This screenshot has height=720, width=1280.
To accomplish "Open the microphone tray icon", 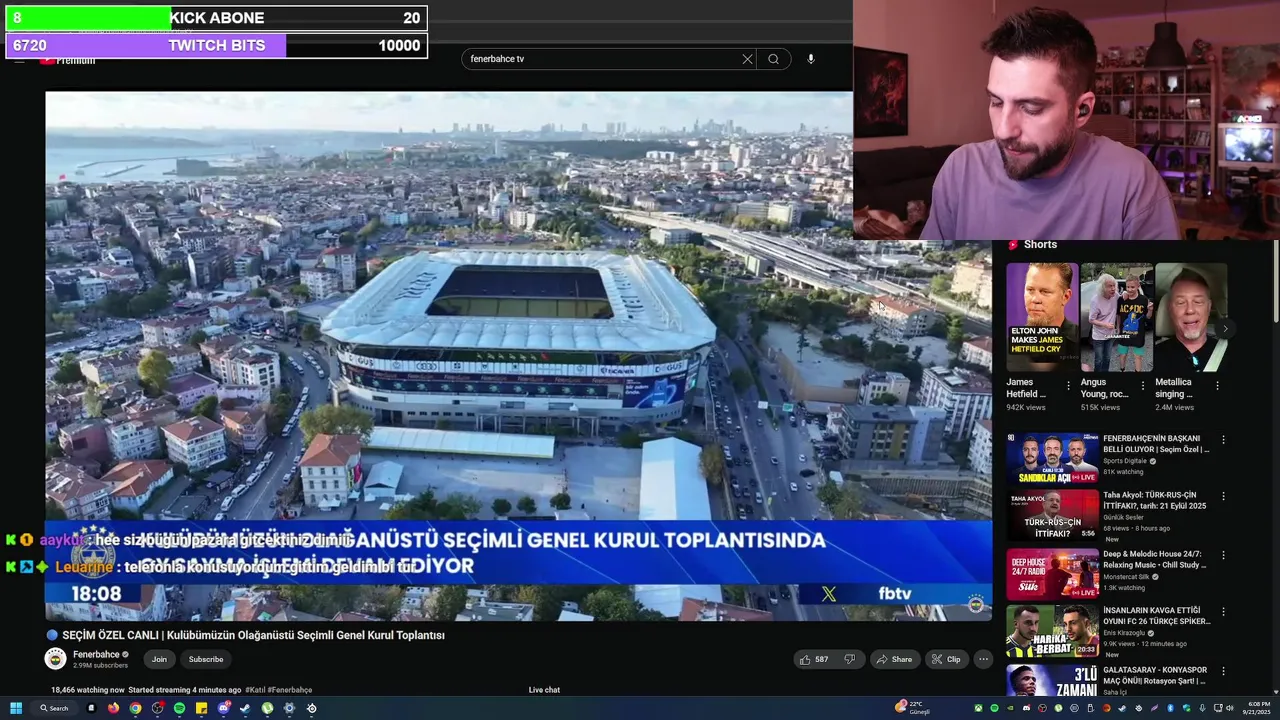I will pyautogui.click(x=1202, y=708).
